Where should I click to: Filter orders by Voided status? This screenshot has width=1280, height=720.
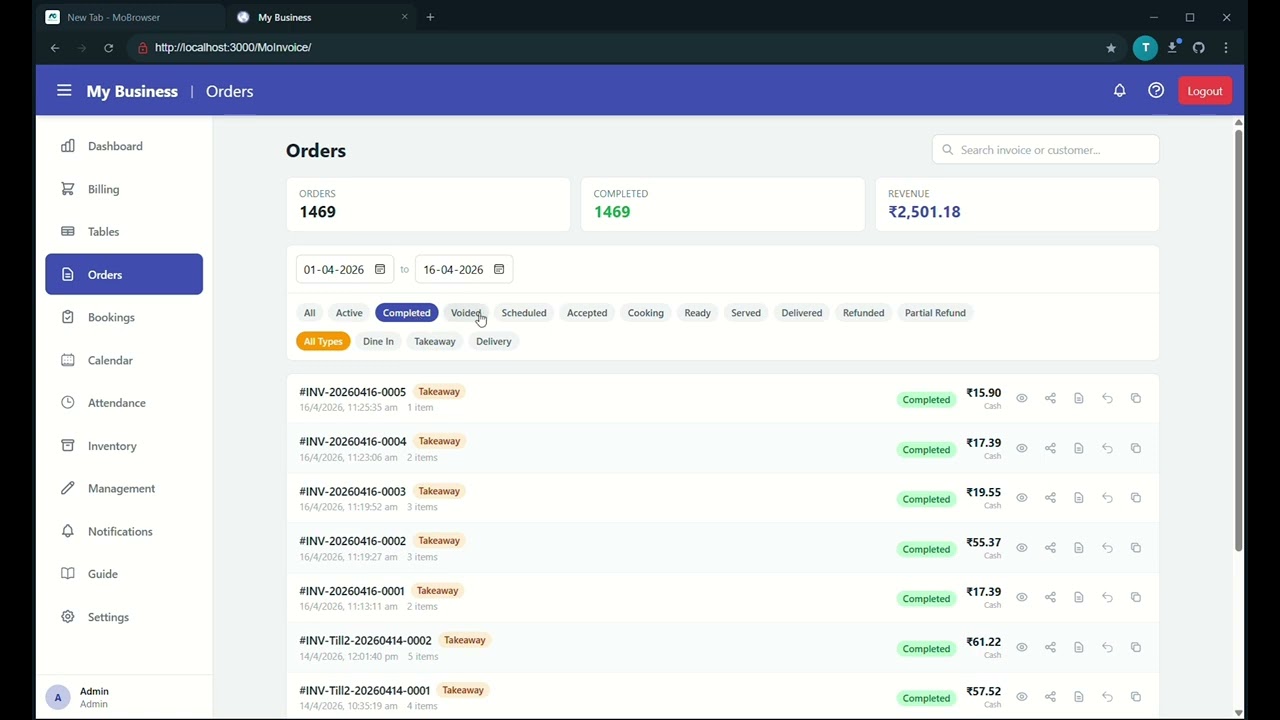click(x=466, y=313)
